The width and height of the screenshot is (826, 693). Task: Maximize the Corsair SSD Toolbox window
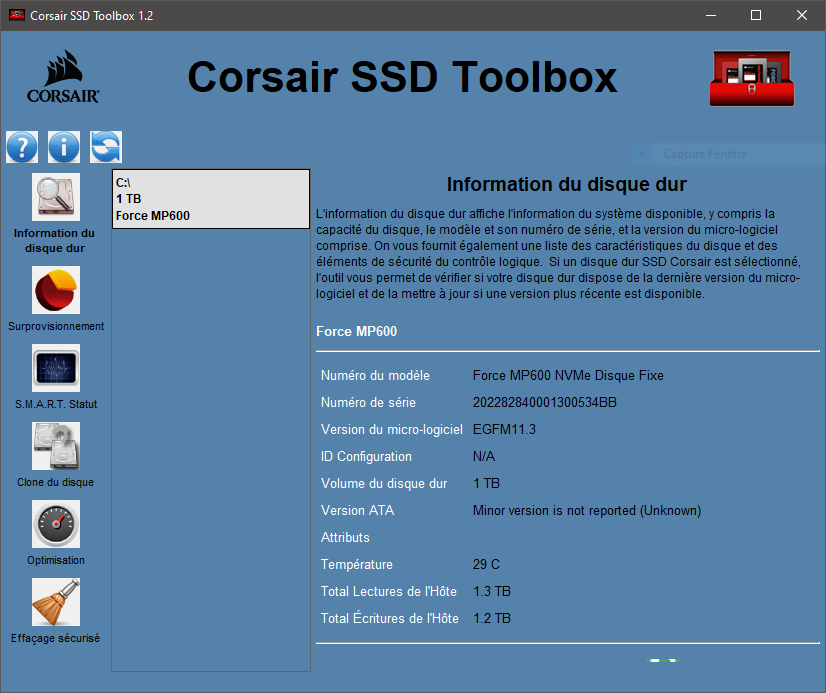(756, 15)
